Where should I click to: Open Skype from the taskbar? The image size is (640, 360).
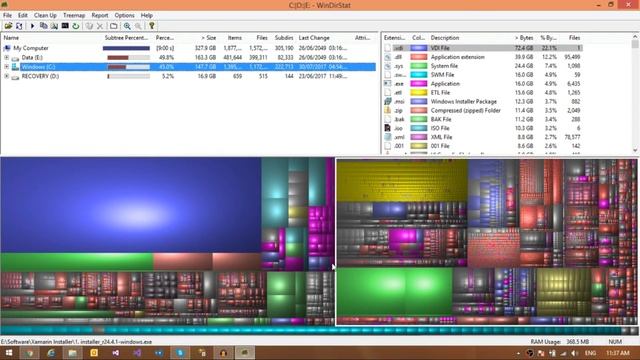click(x=180, y=353)
